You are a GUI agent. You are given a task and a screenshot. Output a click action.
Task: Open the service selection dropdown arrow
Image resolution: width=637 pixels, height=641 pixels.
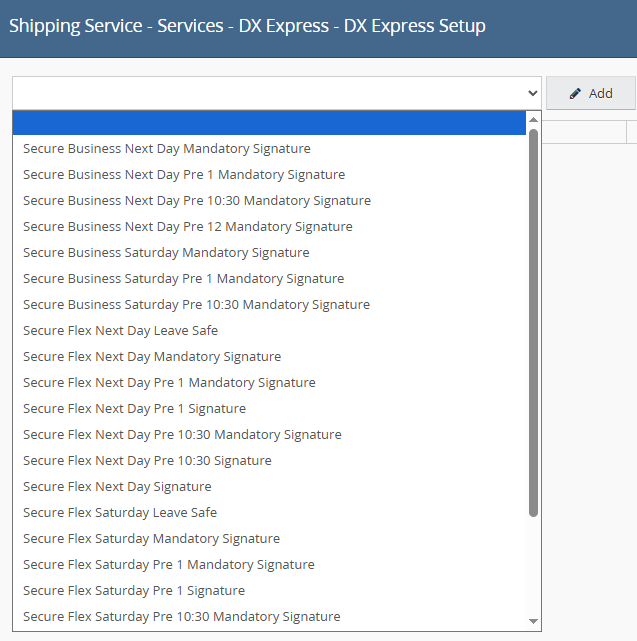point(532,93)
